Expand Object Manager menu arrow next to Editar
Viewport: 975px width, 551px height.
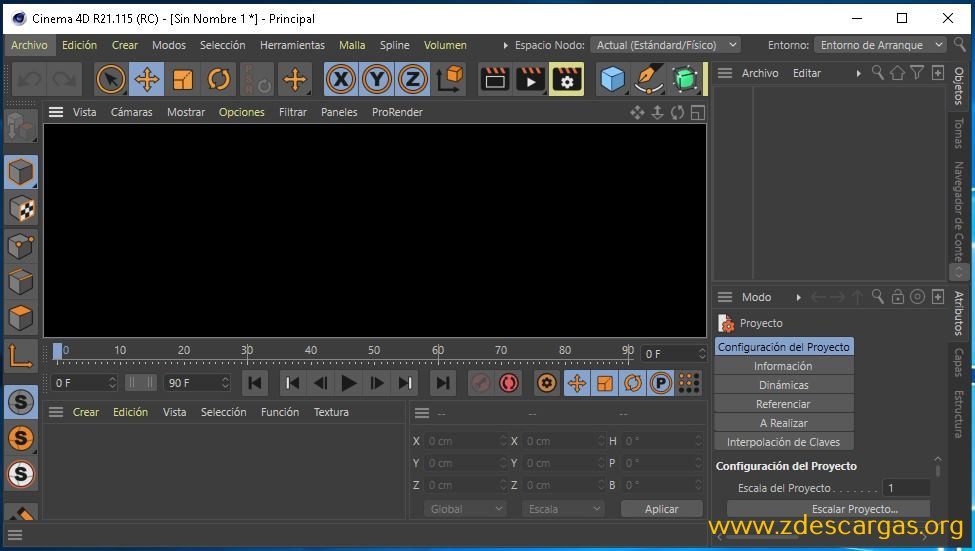(x=859, y=73)
